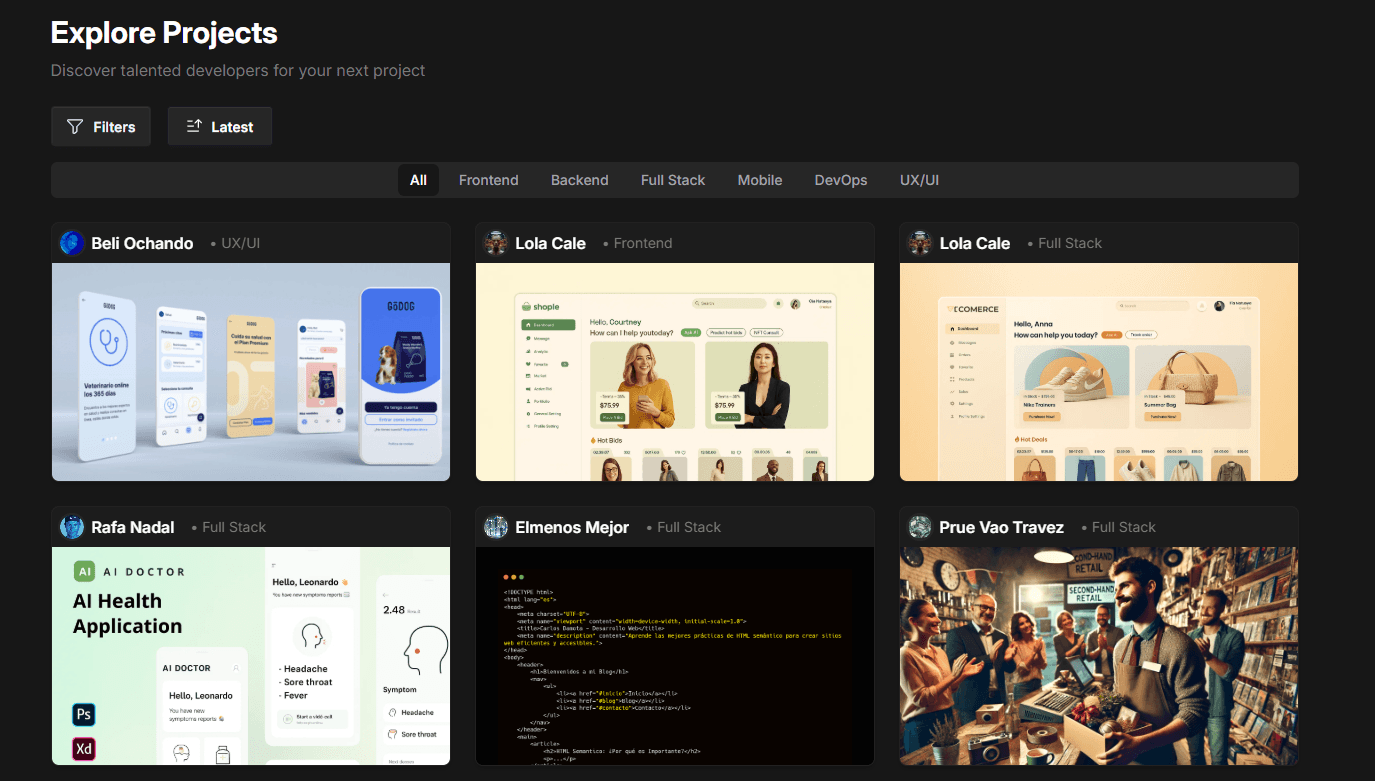Open Prue Vao Travez's profile avatar
The width and height of the screenshot is (1375, 781).
(919, 527)
